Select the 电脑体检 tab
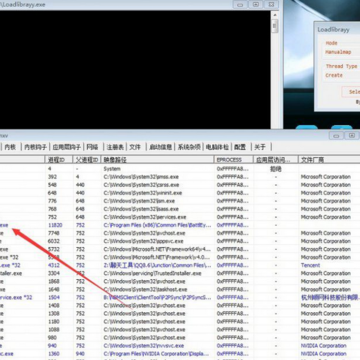The height and width of the screenshot is (360, 360). (x=217, y=147)
